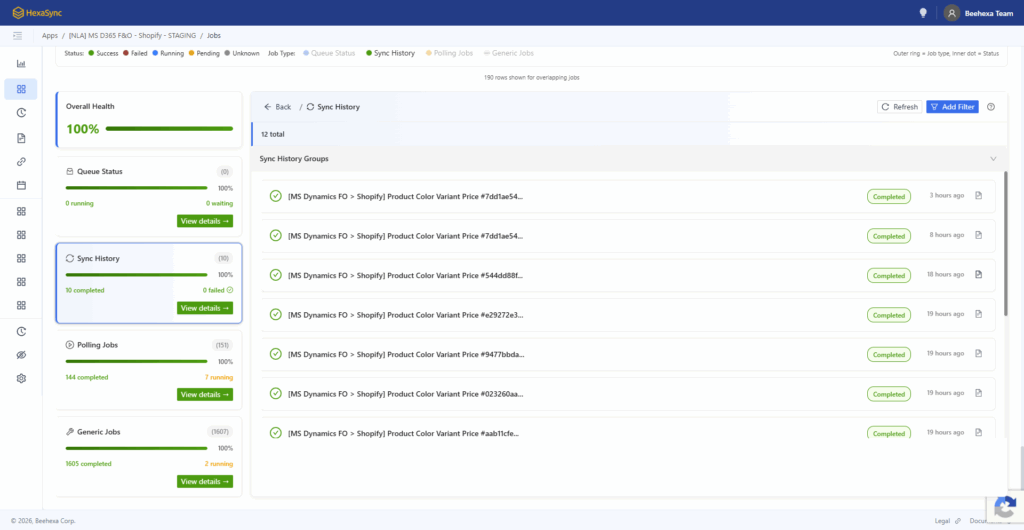The width and height of the screenshot is (1024, 530).
Task: Click the '10 completed' text in Sync History
Action: click(85, 290)
